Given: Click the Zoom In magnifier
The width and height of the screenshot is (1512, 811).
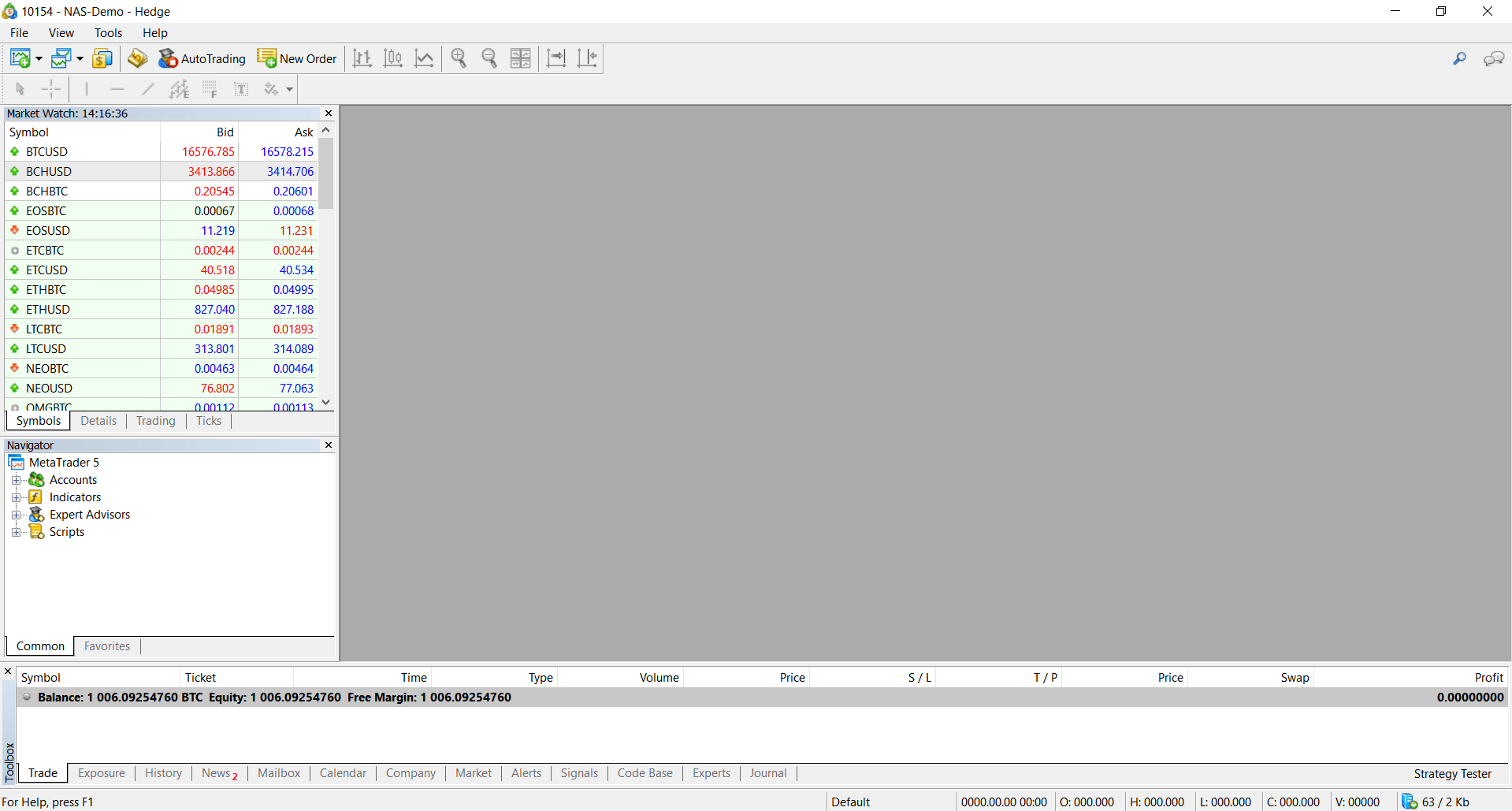Looking at the screenshot, I should [459, 58].
